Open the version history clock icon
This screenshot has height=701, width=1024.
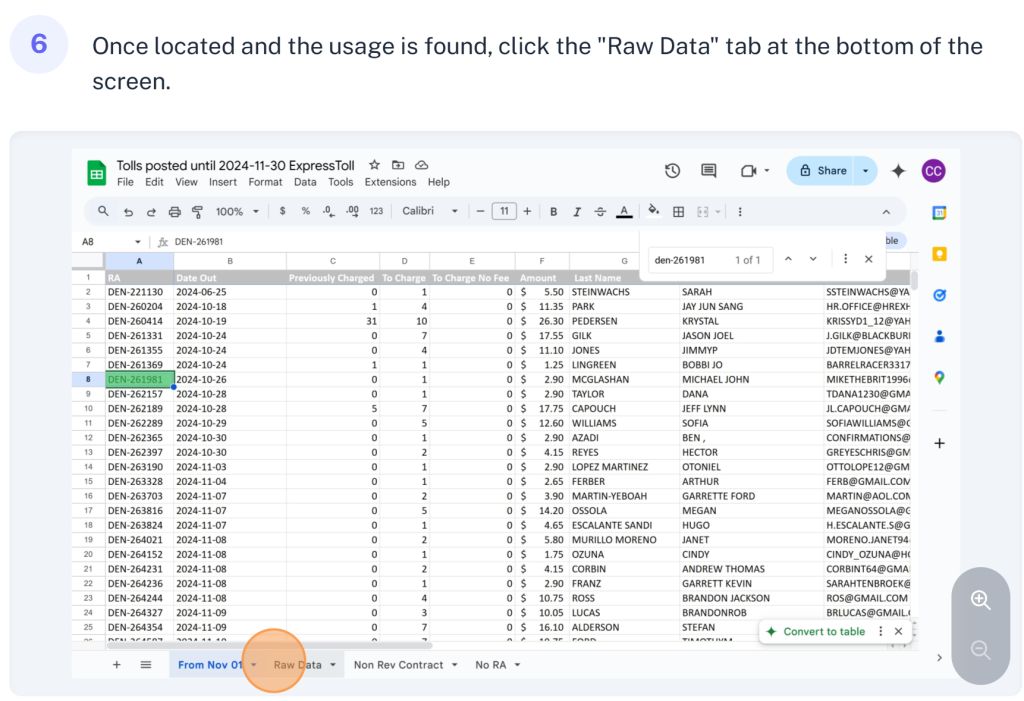point(672,171)
